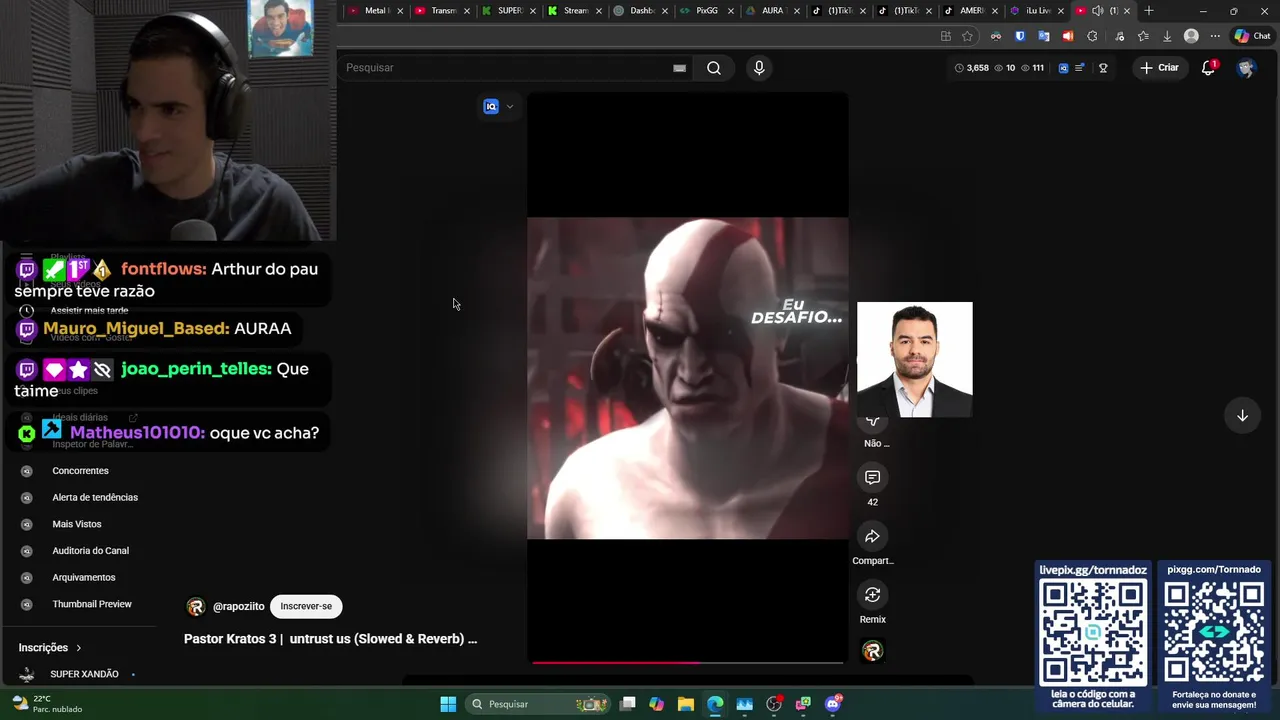The width and height of the screenshot is (1280, 720).
Task: Expand Inscrições section chevron
Action: pos(79,648)
